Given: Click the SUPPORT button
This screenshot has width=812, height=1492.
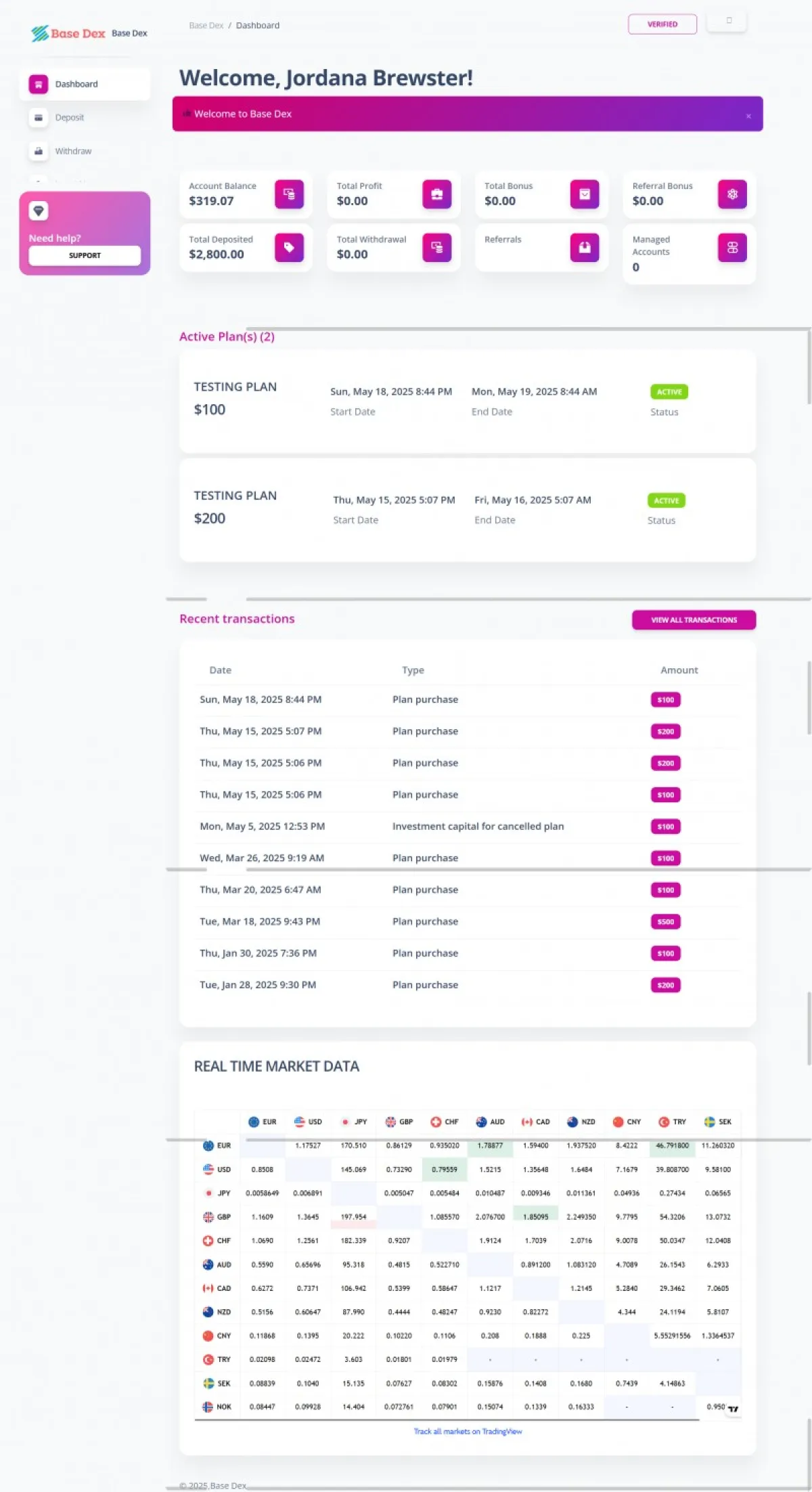Looking at the screenshot, I should (x=85, y=256).
